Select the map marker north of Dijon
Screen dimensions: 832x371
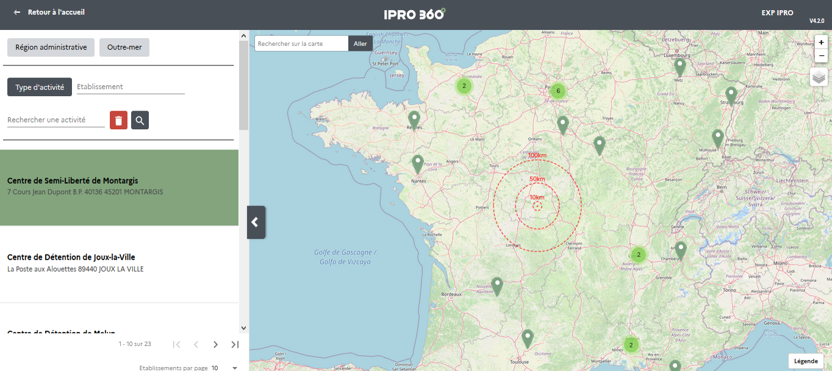tap(599, 145)
